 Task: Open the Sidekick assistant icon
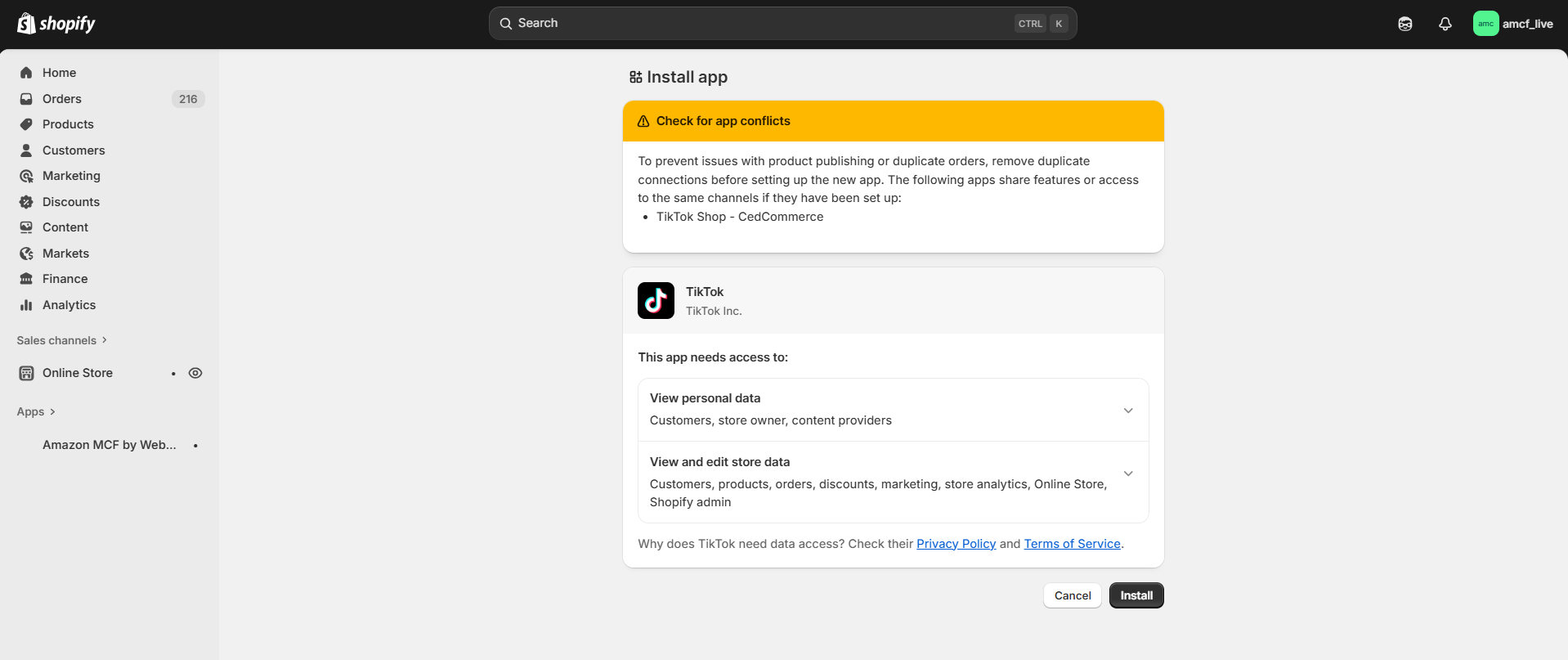click(1404, 24)
